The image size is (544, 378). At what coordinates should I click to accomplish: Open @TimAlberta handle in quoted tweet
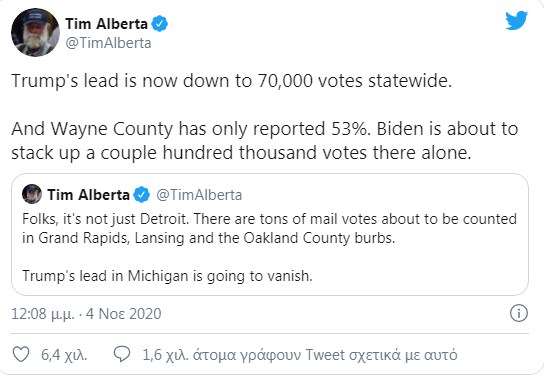point(199,195)
